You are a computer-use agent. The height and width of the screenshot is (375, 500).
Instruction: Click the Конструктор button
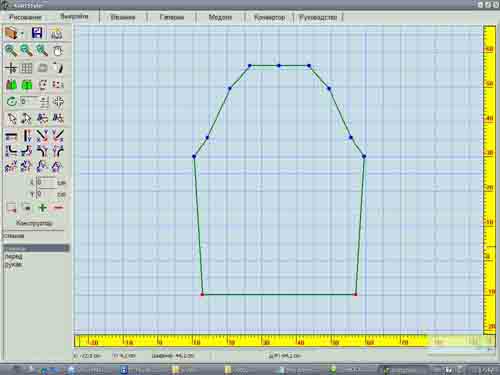point(34,223)
